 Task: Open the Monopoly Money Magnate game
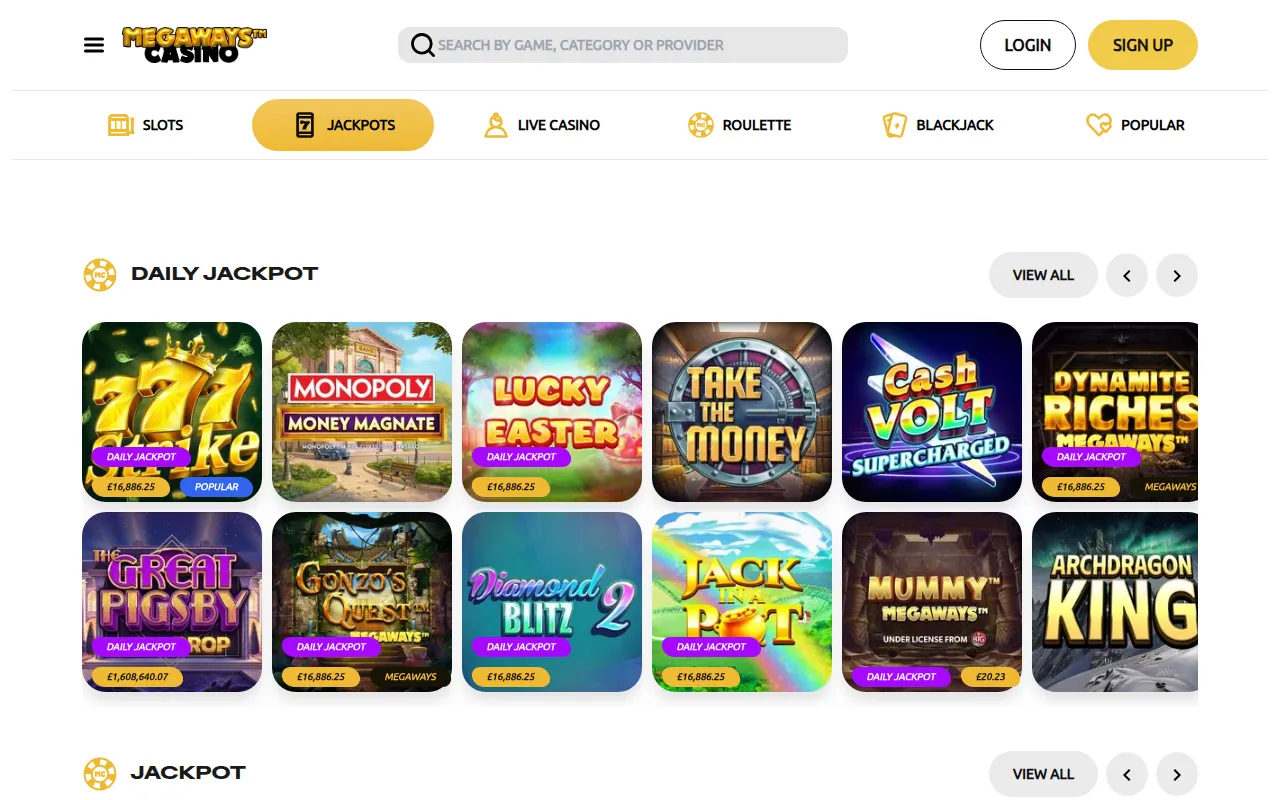click(362, 412)
